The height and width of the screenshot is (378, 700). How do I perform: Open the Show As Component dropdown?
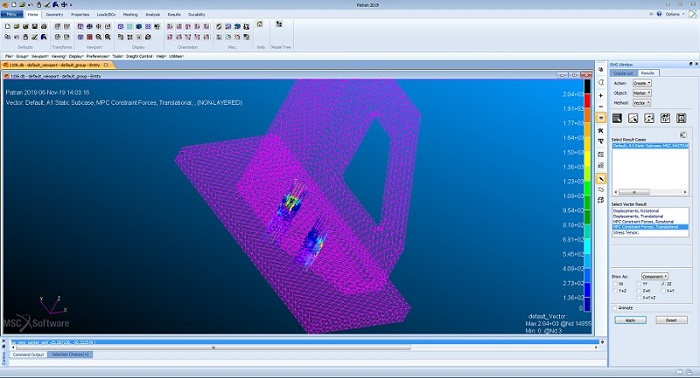tap(654, 276)
